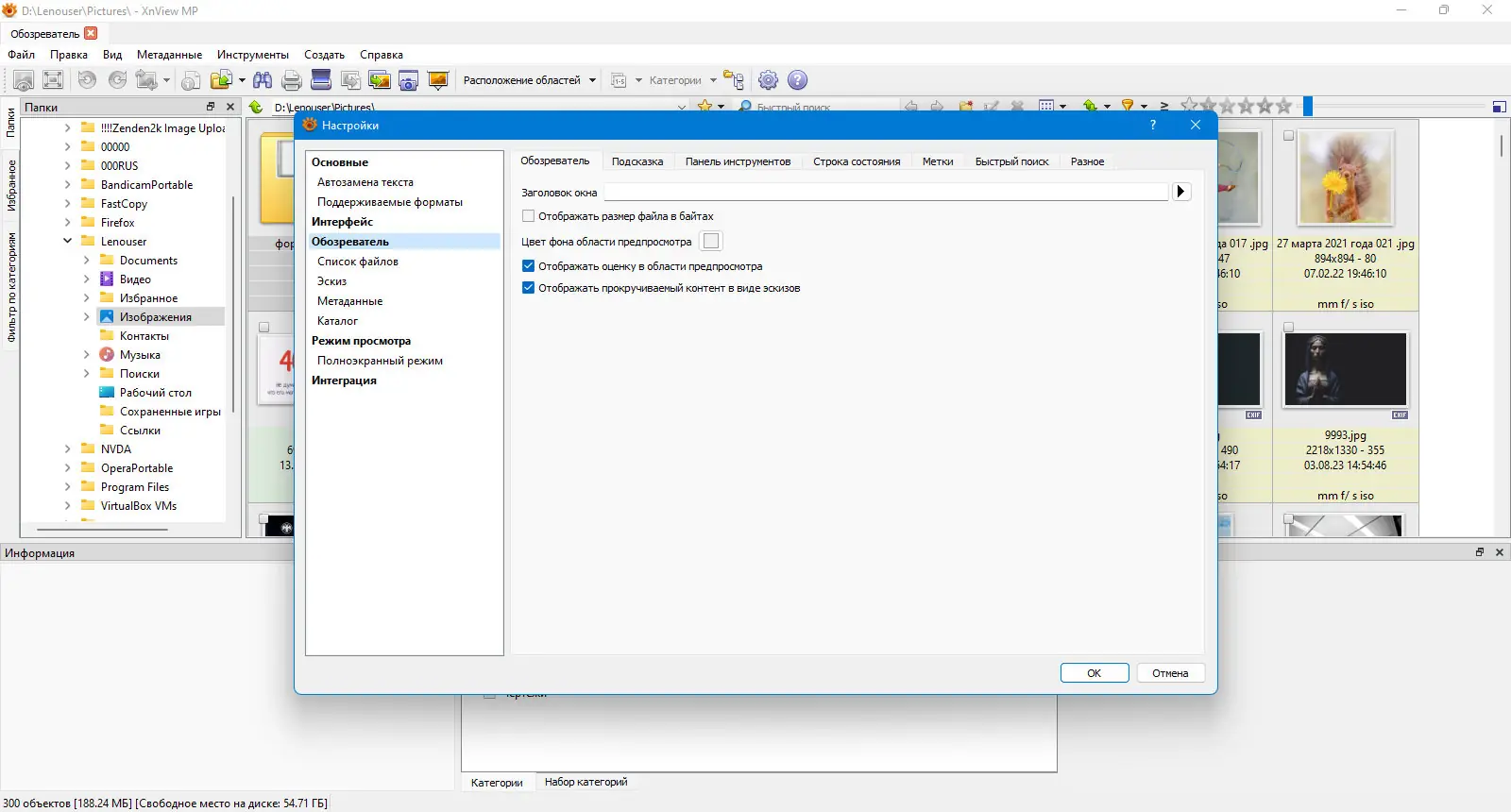Tick the checkbox on the squirrel thumbnail
This screenshot has height=812, width=1511.
tap(1288, 136)
